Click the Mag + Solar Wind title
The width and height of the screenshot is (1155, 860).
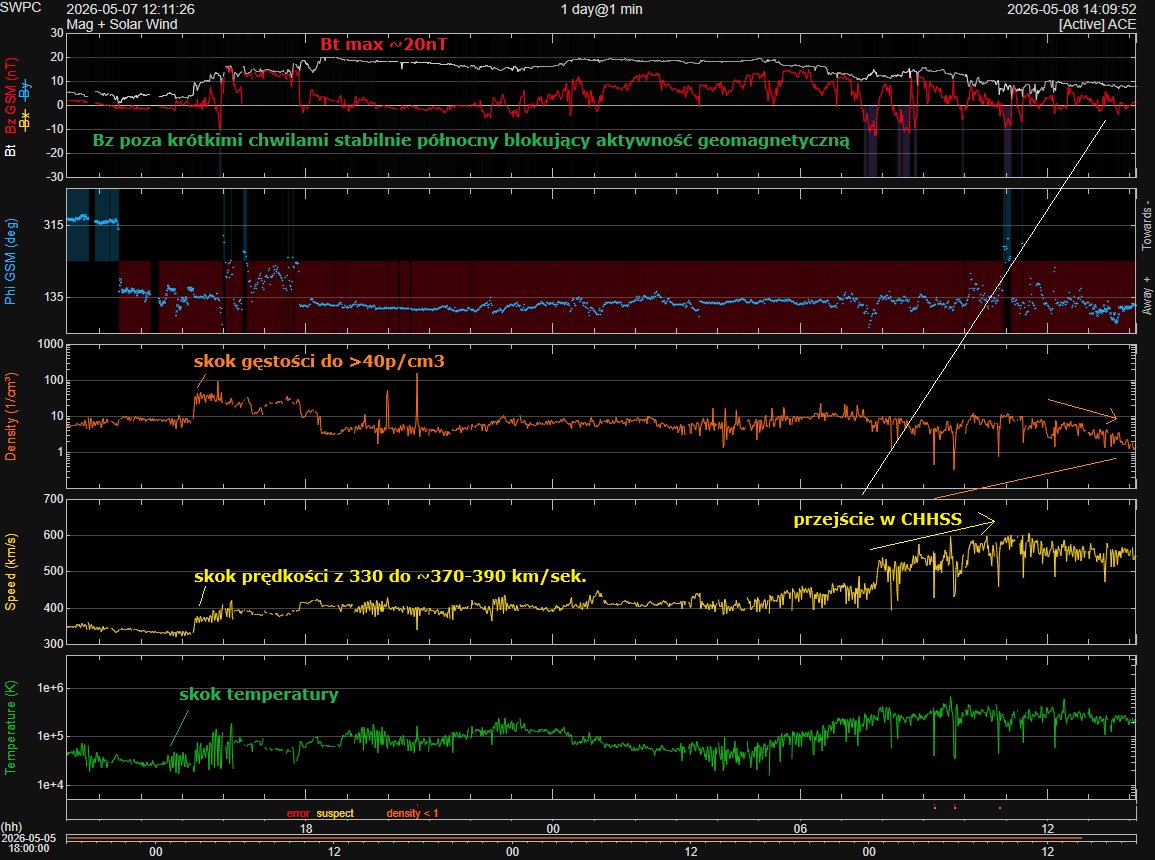(122, 24)
